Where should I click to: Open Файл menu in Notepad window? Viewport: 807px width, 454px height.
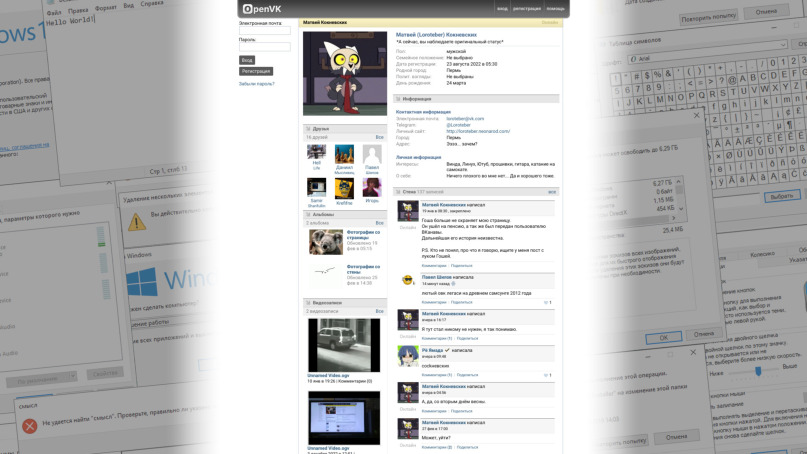coord(54,12)
